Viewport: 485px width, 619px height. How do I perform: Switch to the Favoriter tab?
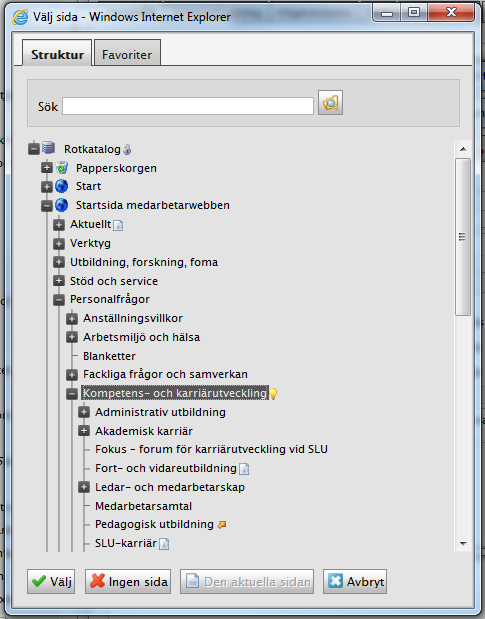(x=127, y=54)
